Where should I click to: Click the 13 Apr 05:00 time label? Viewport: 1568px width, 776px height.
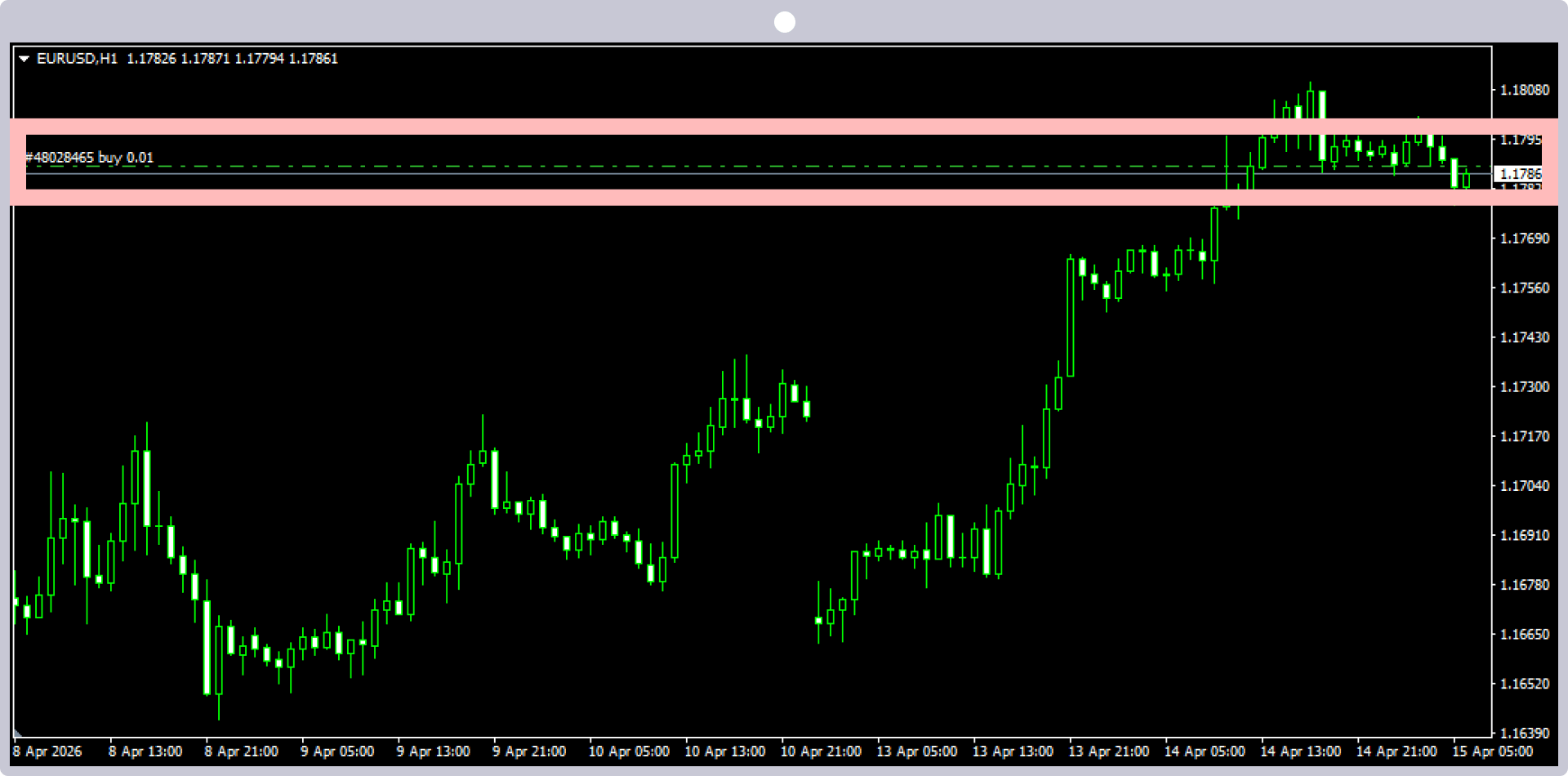click(916, 751)
